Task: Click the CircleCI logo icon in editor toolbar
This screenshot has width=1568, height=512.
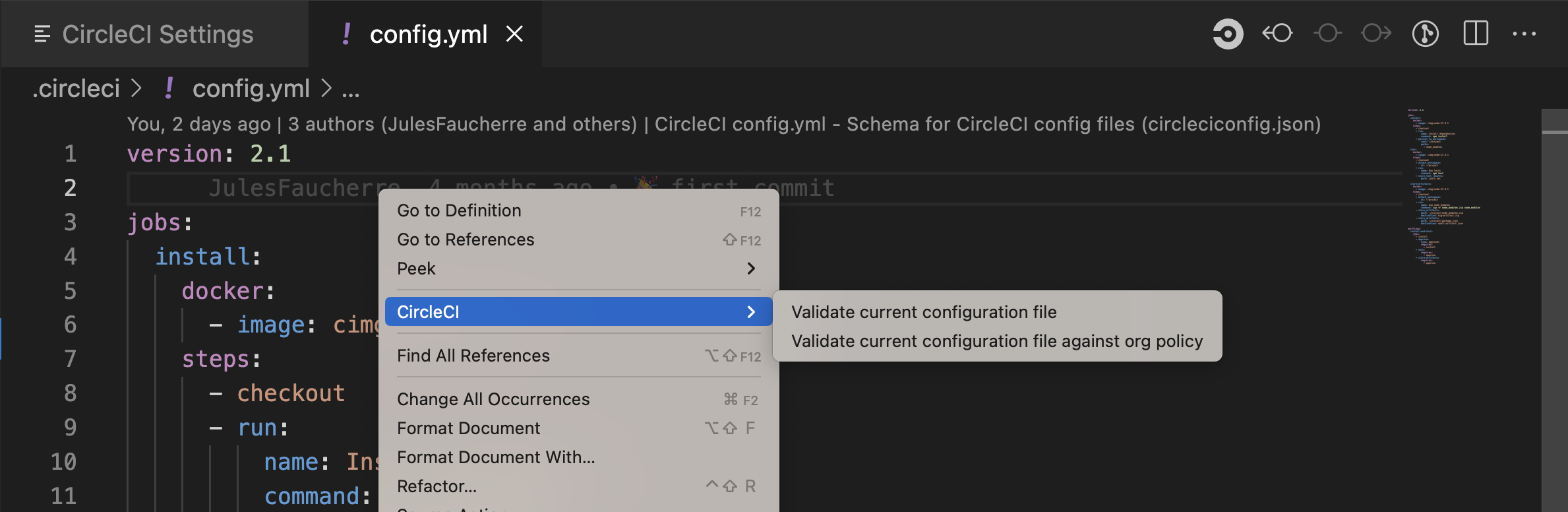Action: point(1228,34)
